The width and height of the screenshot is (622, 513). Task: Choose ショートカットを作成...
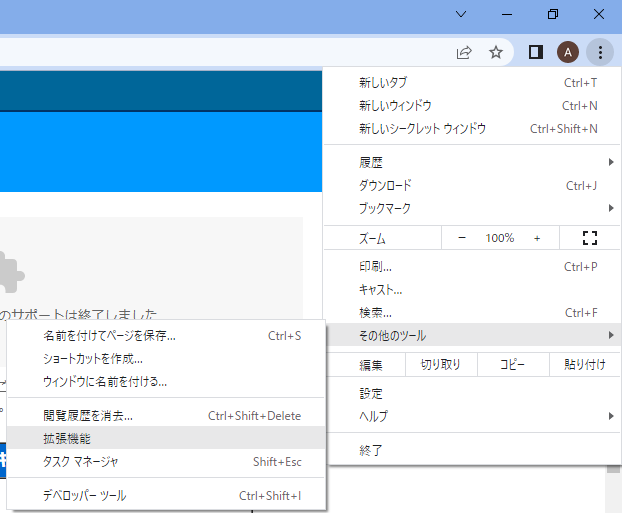166,359
